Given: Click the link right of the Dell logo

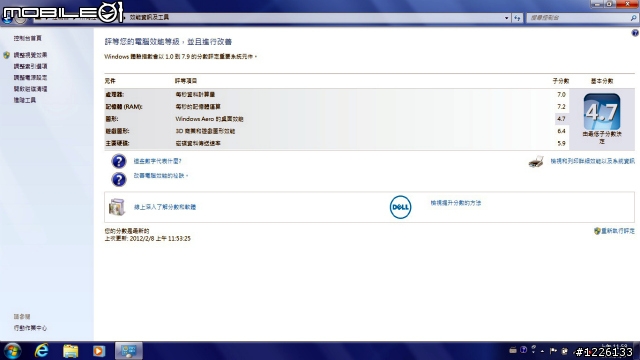Looking at the screenshot, I should [456, 203].
